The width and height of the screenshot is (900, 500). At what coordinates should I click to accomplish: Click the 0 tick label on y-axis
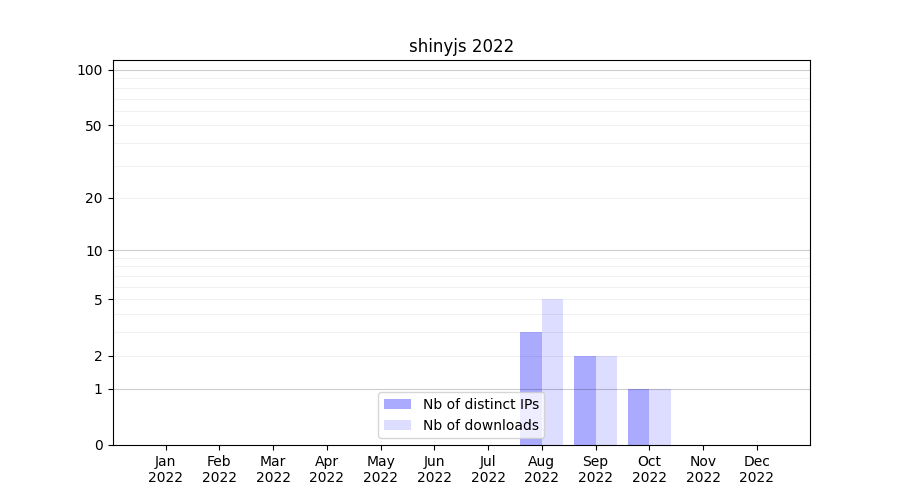coord(98,445)
